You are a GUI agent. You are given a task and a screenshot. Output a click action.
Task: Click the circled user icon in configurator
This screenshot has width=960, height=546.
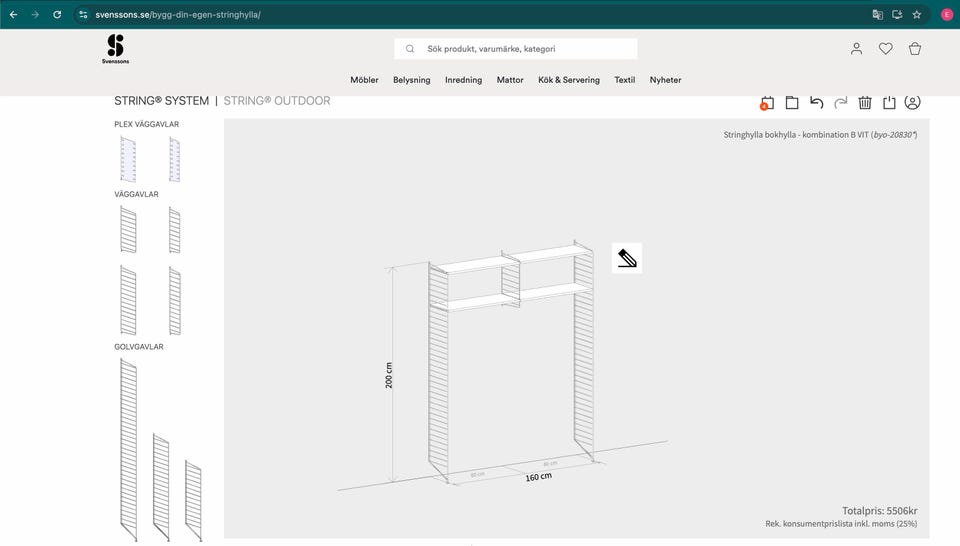(x=912, y=102)
